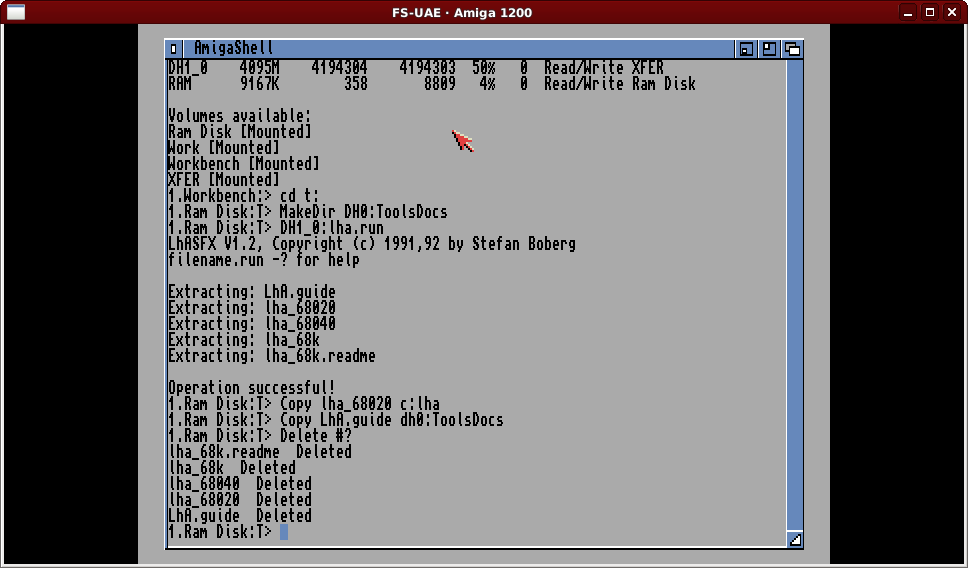Click the AmigaShell resize gadget in the corner
The width and height of the screenshot is (968, 568).
[795, 539]
